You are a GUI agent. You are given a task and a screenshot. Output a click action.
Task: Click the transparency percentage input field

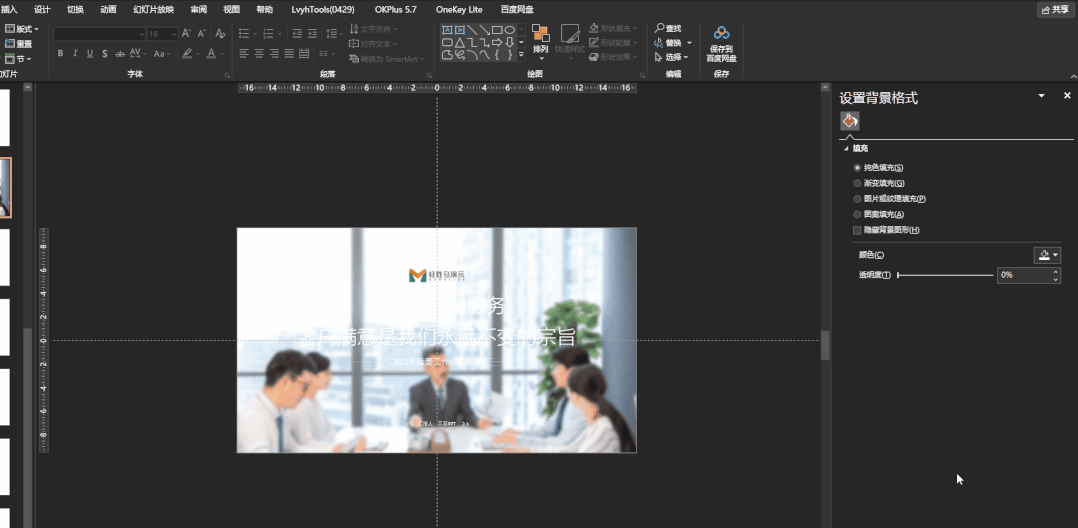pyautogui.click(x=1024, y=276)
